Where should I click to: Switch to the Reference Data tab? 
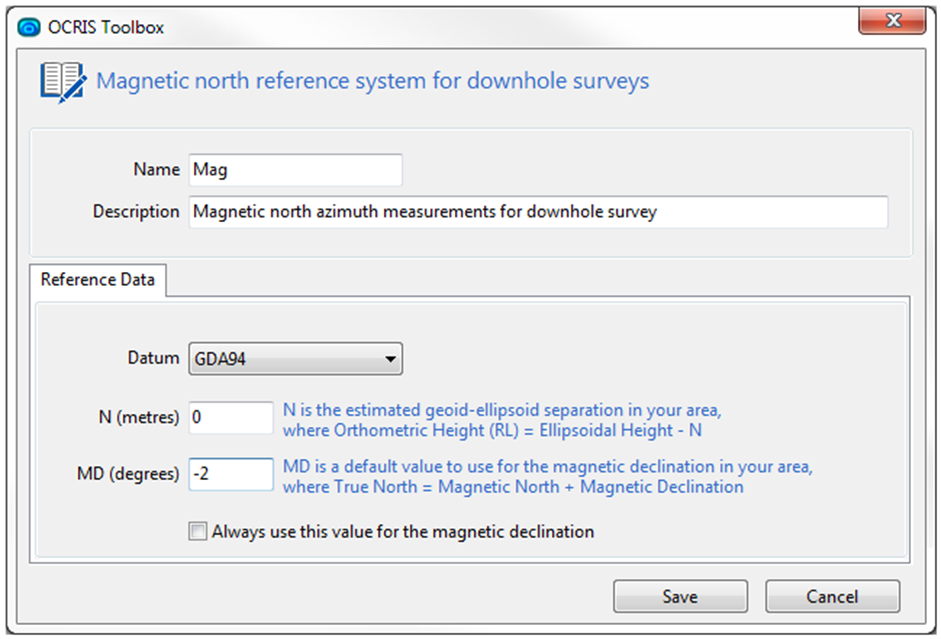point(98,280)
